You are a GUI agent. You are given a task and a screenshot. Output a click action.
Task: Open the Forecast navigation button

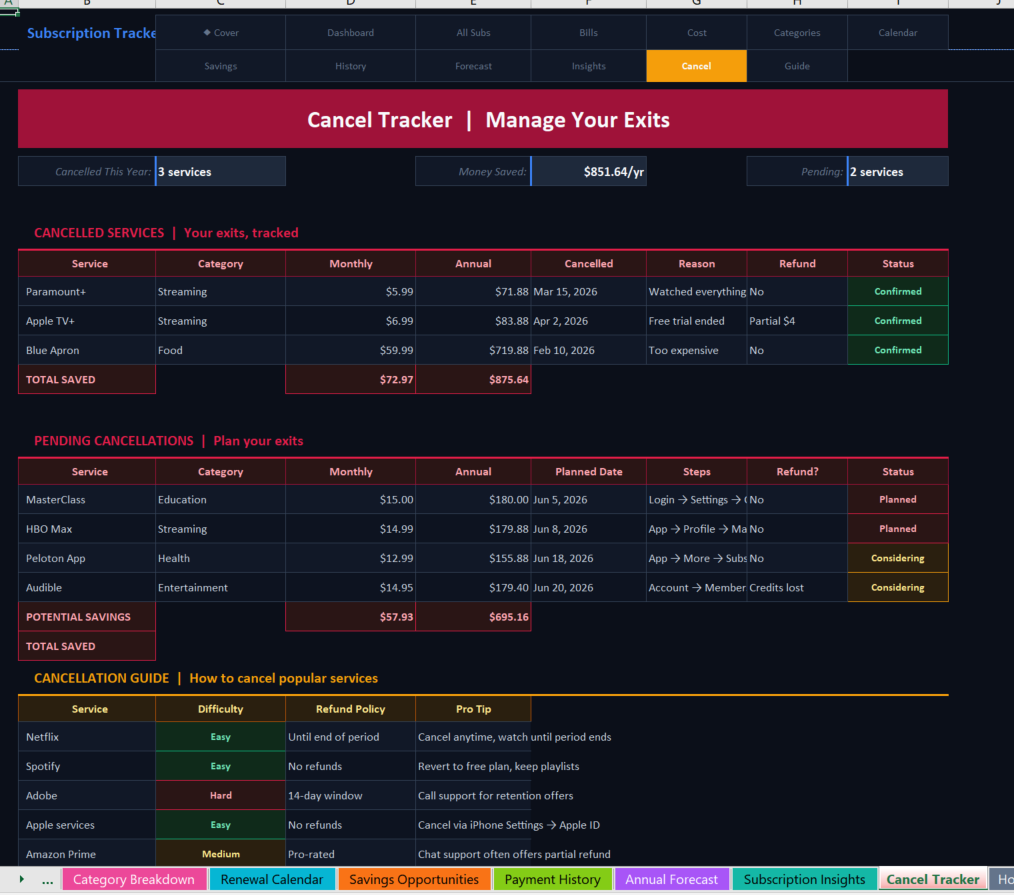tap(473, 66)
